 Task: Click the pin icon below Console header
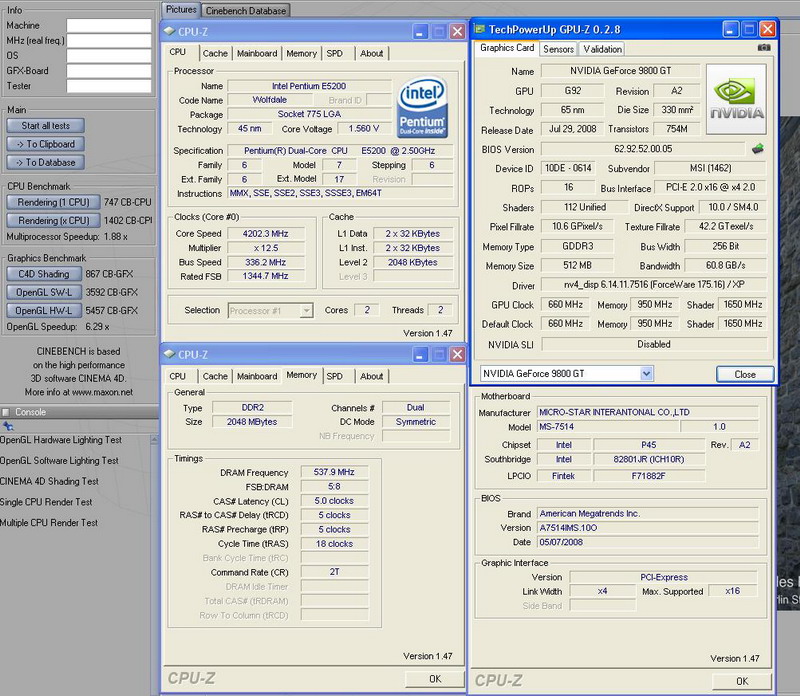(x=9, y=425)
